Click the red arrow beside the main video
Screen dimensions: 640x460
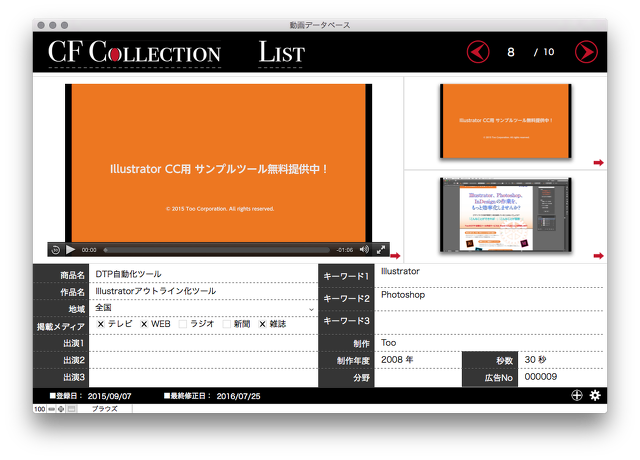click(x=395, y=256)
